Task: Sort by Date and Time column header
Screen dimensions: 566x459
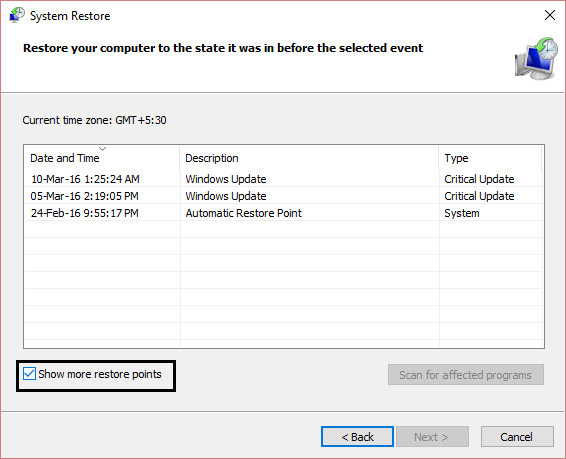Action: tap(101, 158)
